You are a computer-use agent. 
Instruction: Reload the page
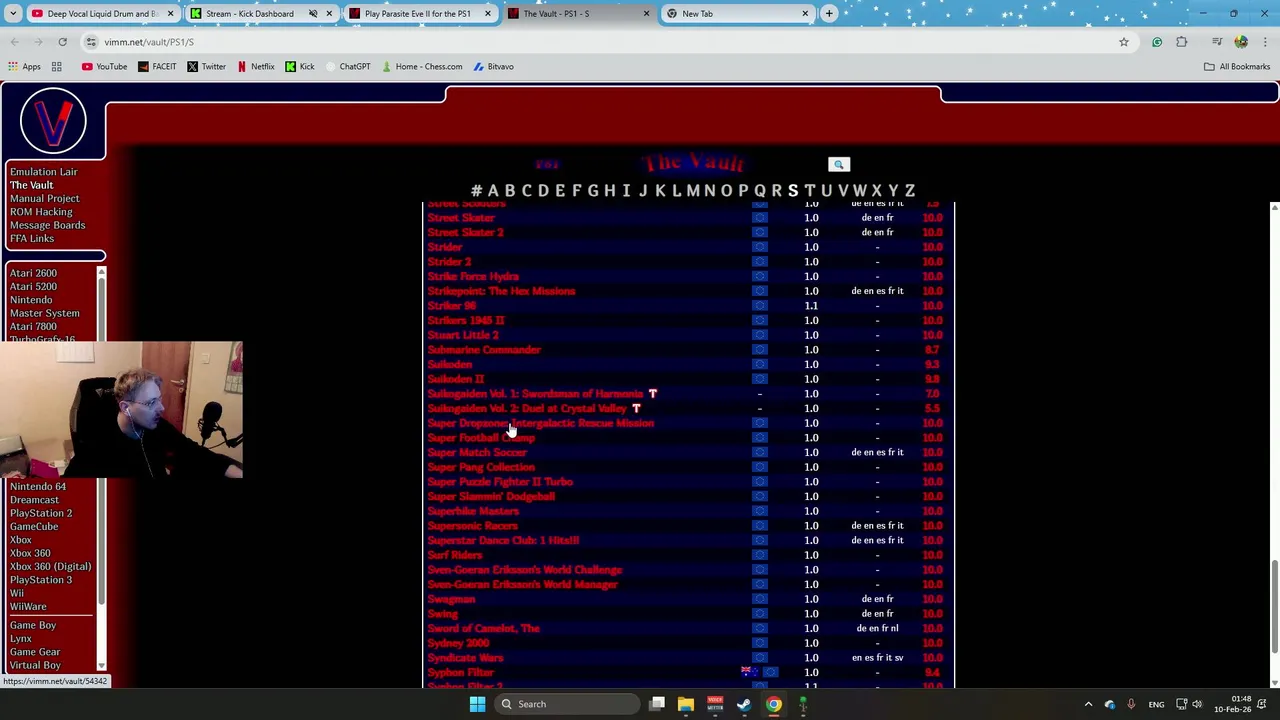point(62,42)
